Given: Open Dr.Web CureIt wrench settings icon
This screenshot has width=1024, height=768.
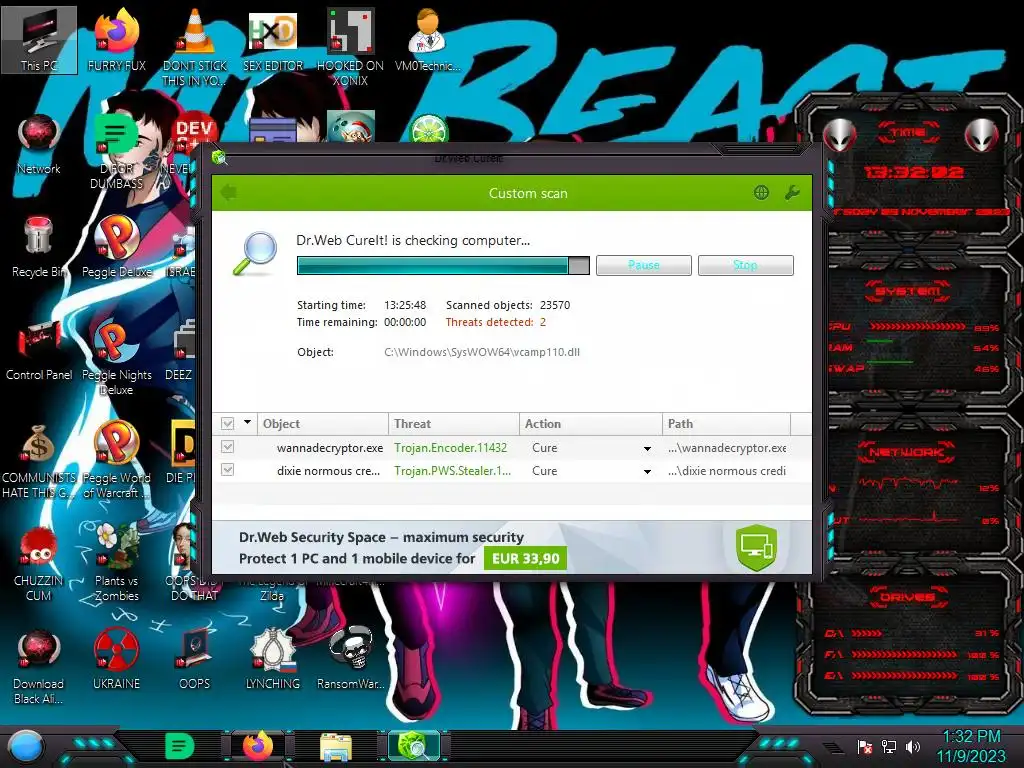Looking at the screenshot, I should [792, 193].
